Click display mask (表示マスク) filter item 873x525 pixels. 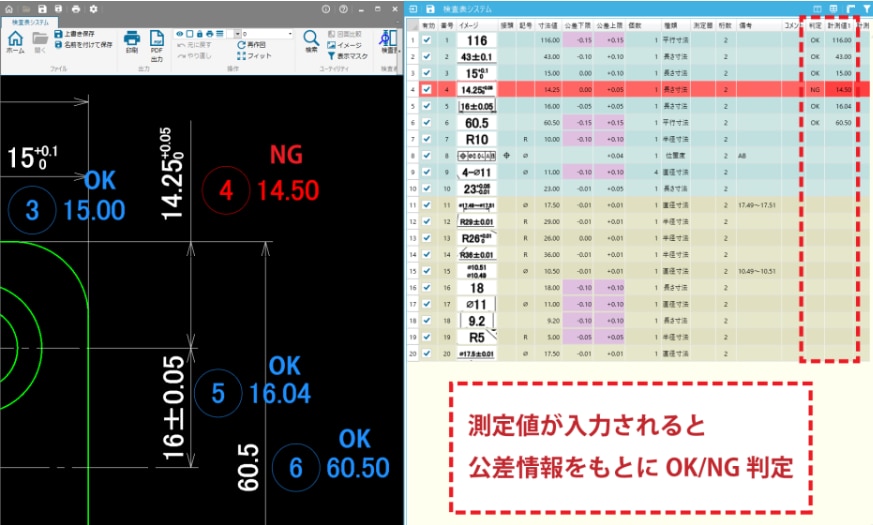pos(347,56)
